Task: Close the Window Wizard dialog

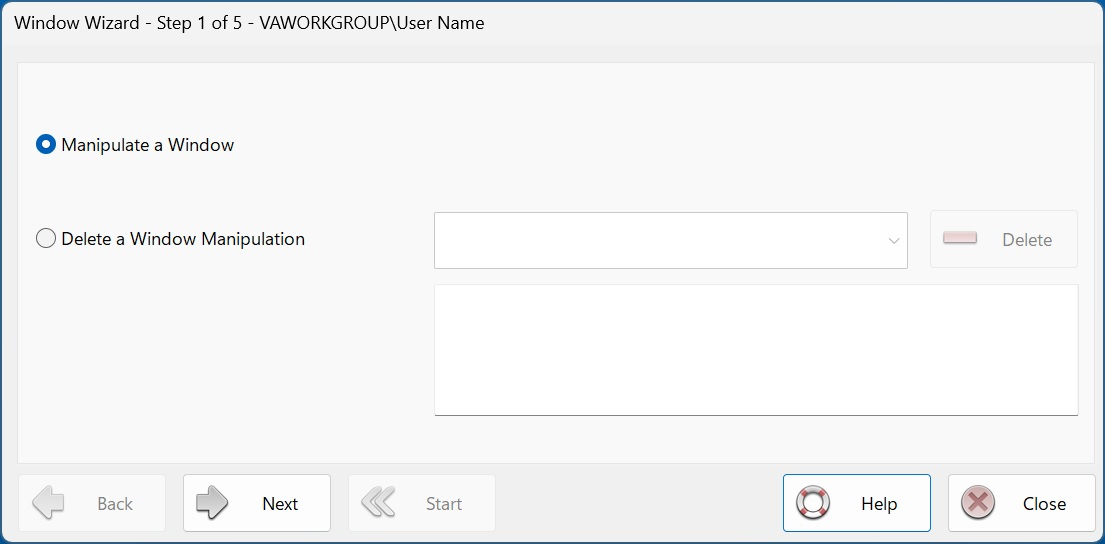Action: click(x=1022, y=503)
